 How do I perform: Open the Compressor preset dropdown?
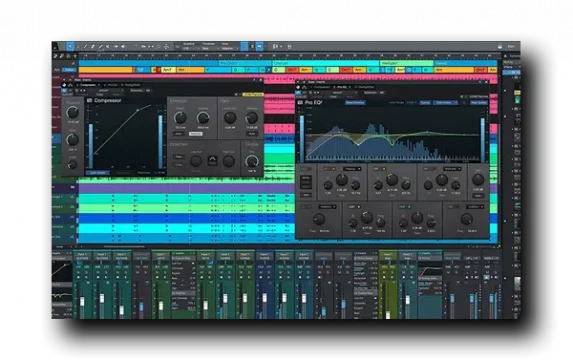click(x=109, y=90)
